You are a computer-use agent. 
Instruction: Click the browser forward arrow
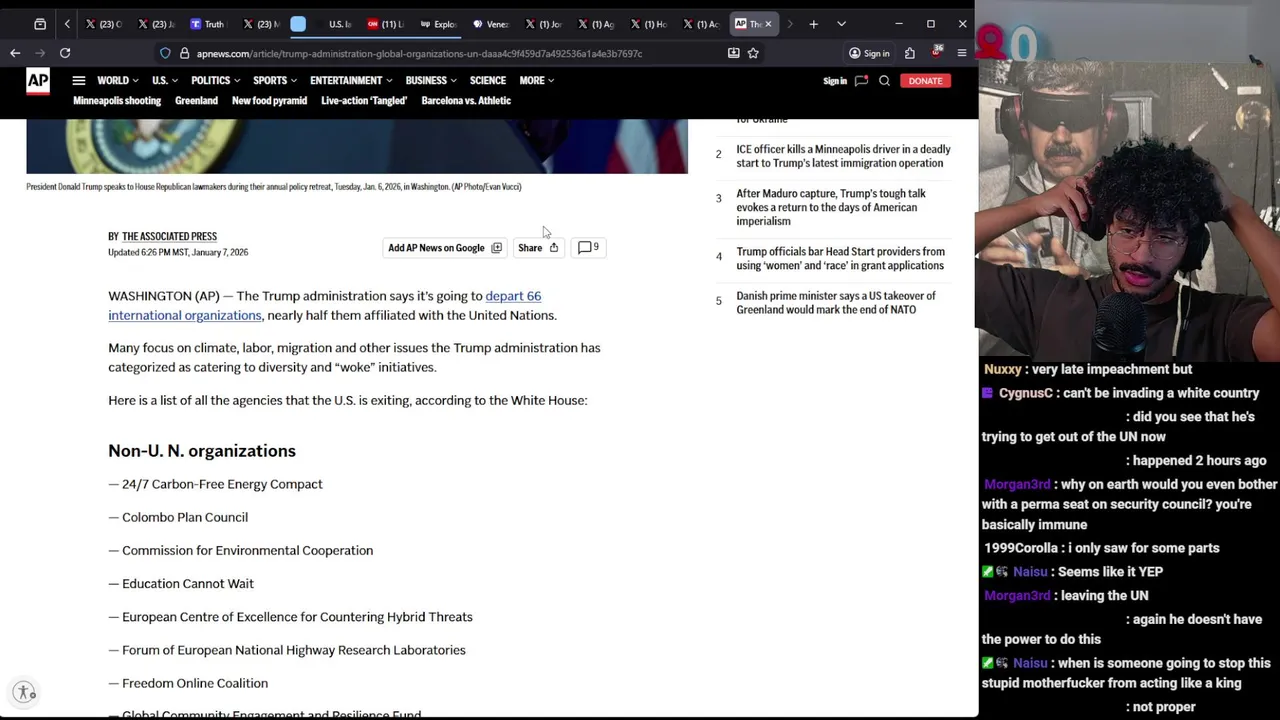coord(40,53)
